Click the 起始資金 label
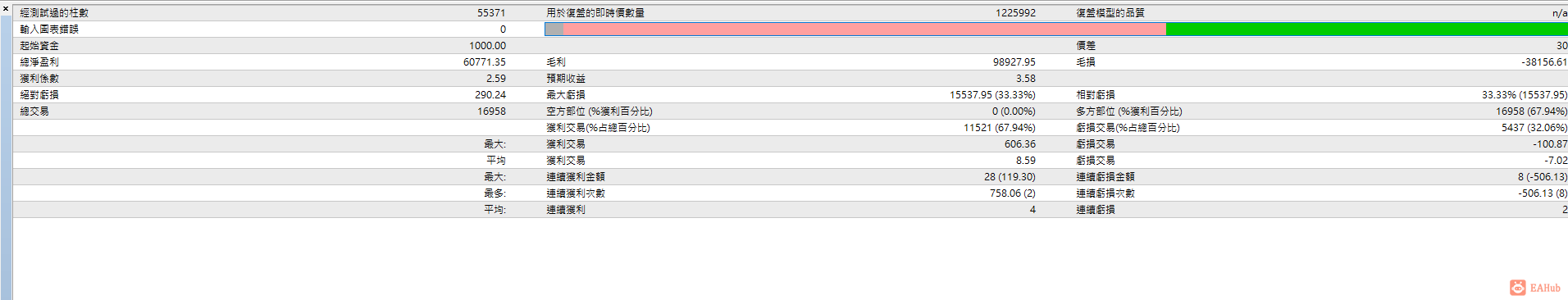Screen dimensions: 1568x300 point(39,46)
